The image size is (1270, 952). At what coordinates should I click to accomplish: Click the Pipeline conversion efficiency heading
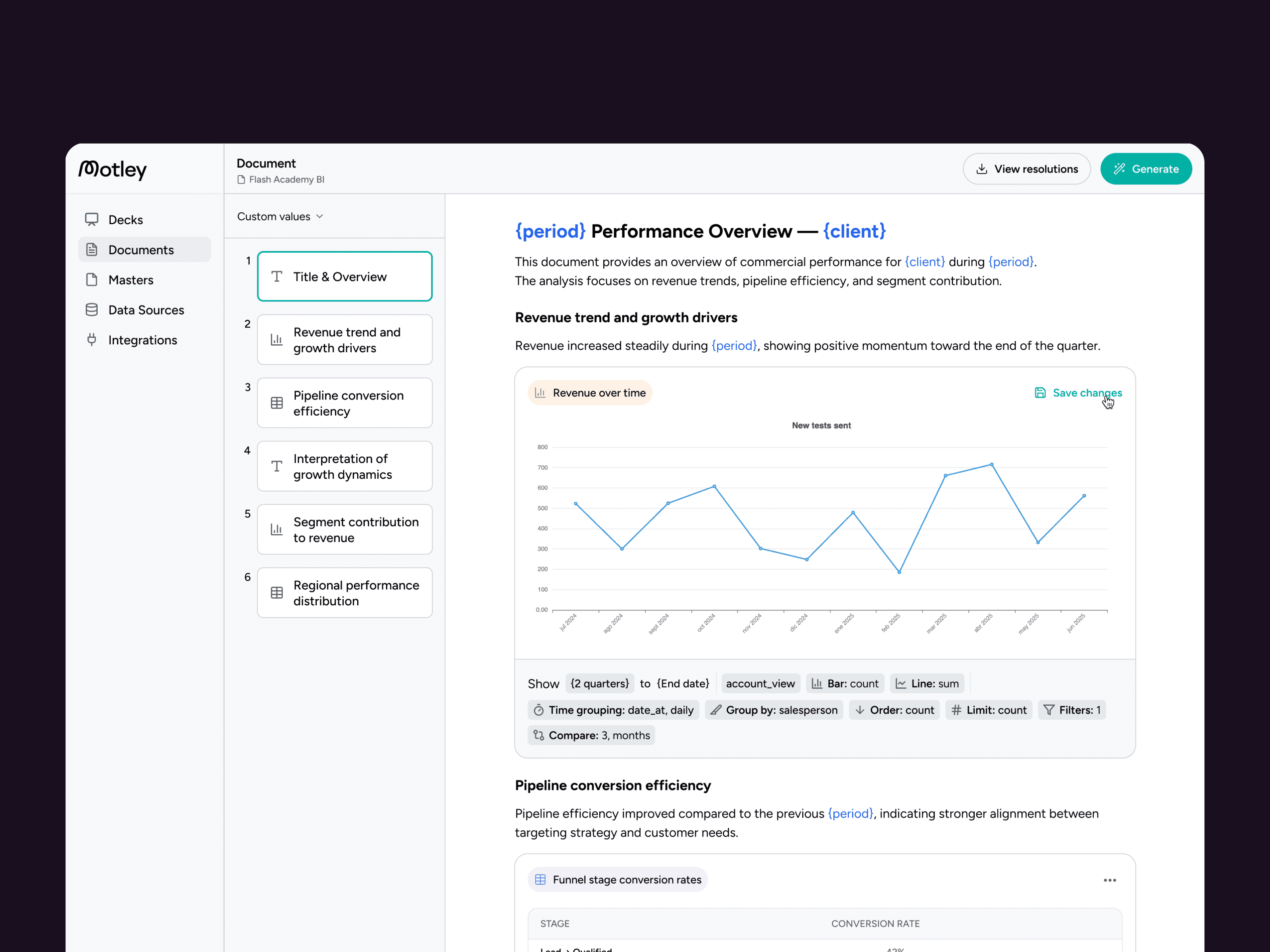[613, 785]
